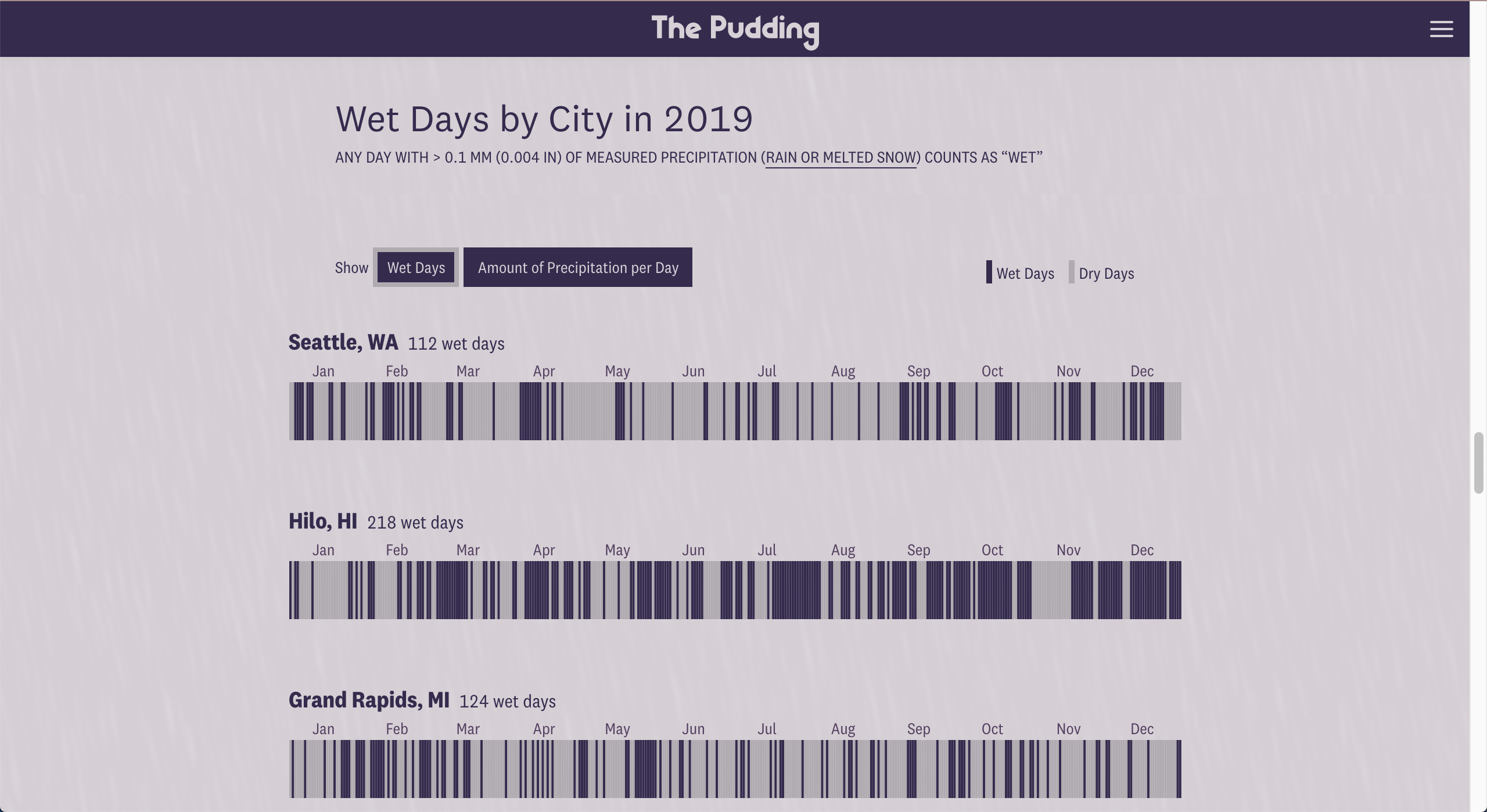Image resolution: width=1487 pixels, height=812 pixels.
Task: Click Seattle's Jul month label
Action: [x=767, y=371]
